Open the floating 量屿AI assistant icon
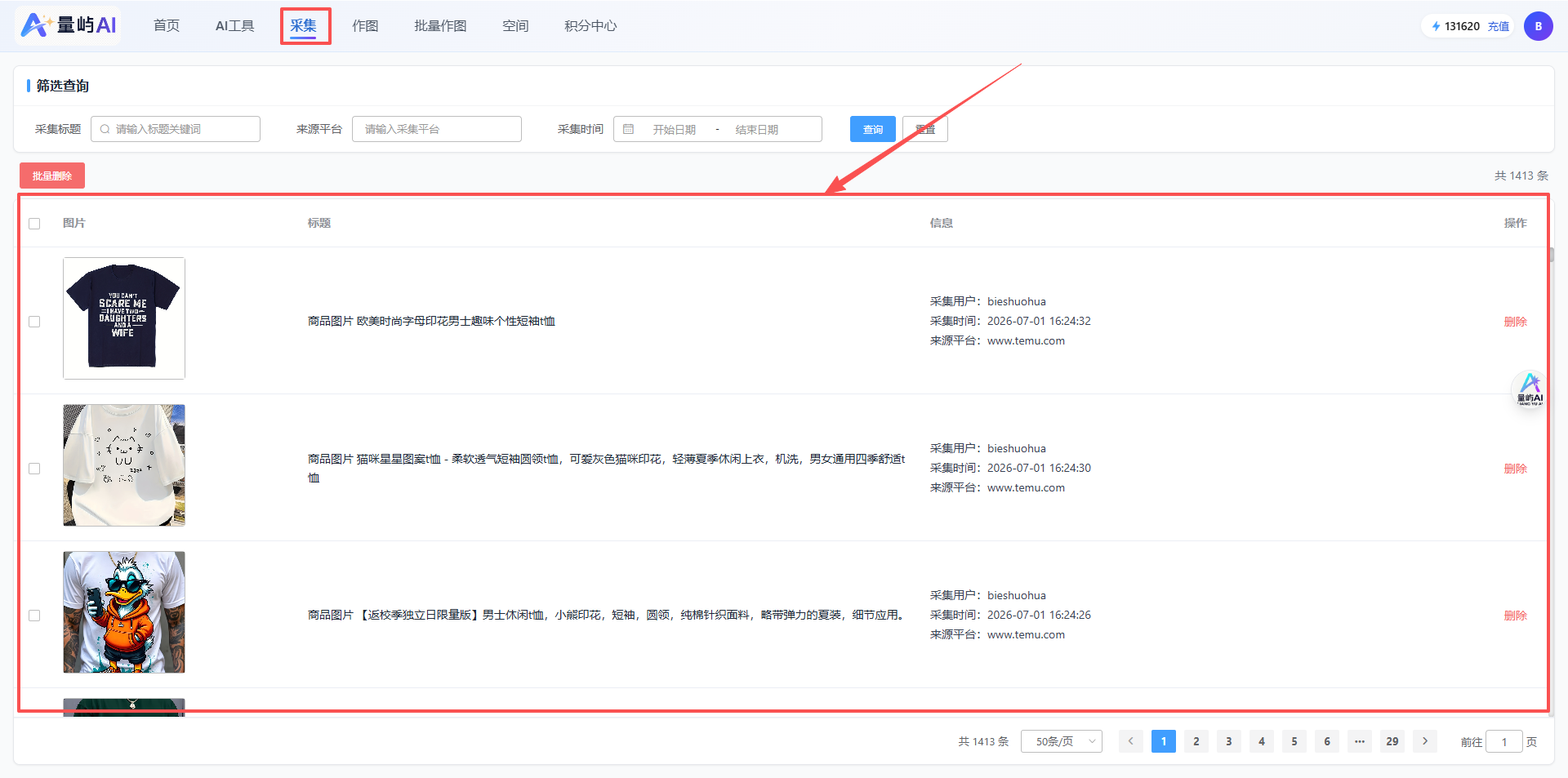The height and width of the screenshot is (778, 1568). (x=1530, y=389)
